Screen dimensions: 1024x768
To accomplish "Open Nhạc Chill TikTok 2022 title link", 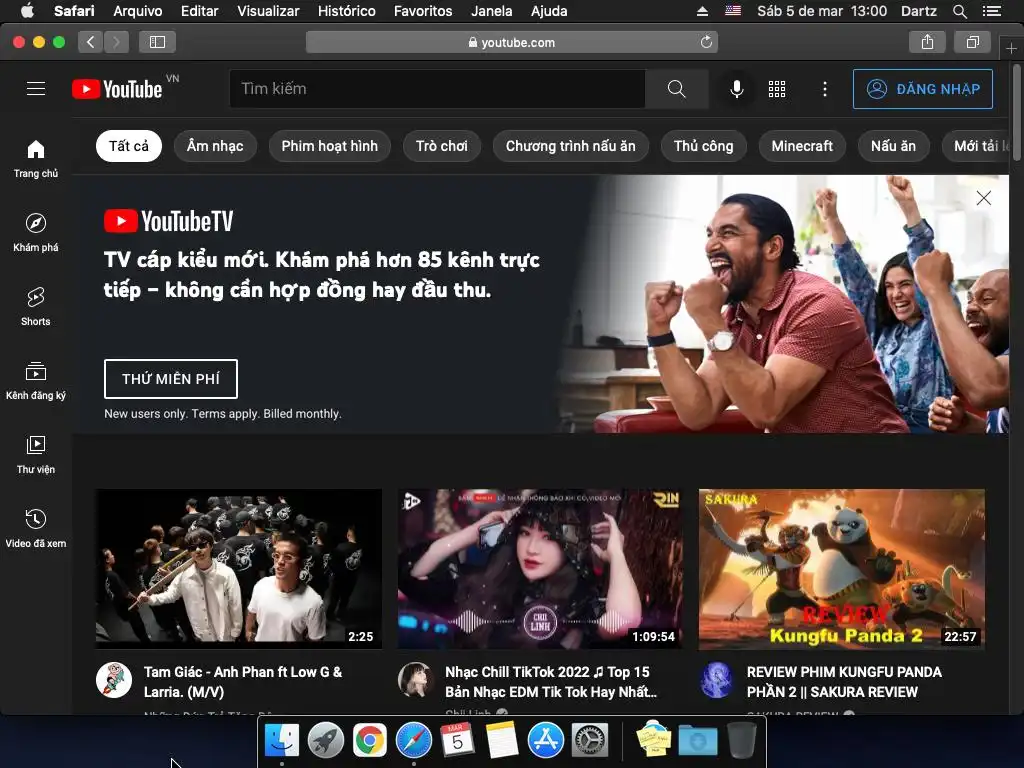I will 551,682.
